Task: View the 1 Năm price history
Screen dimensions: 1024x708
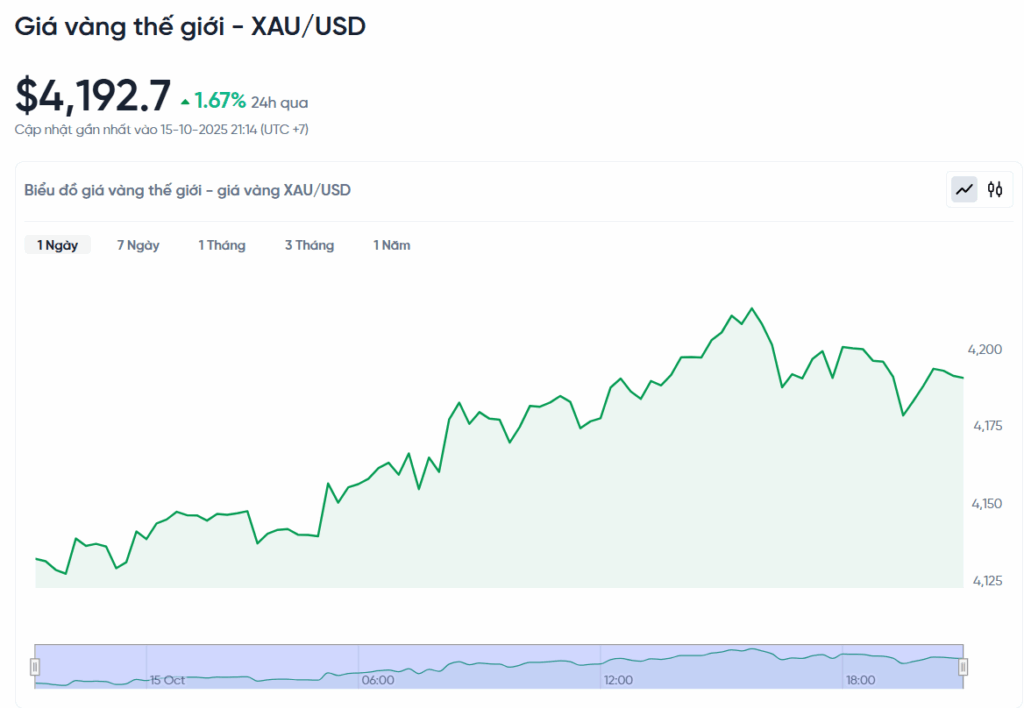Action: click(392, 245)
